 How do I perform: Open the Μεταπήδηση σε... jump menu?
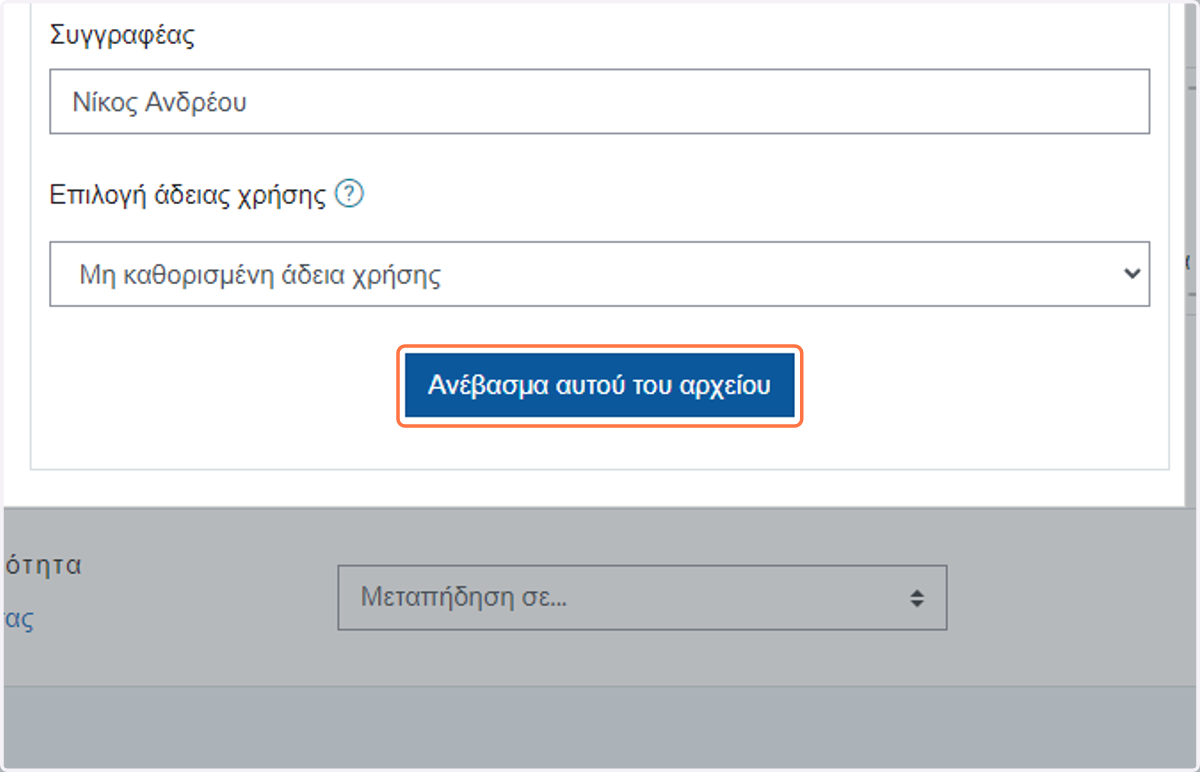(x=642, y=598)
